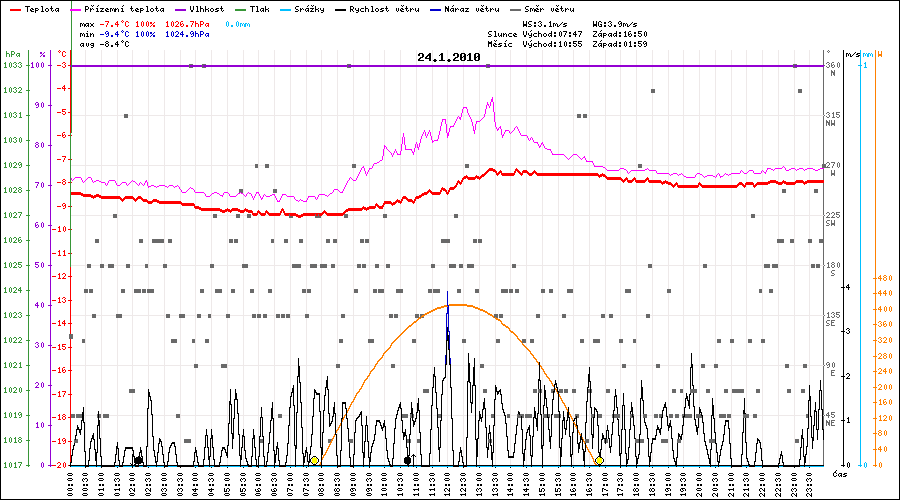Screen dimensions: 900x500
Task: Click the black moonset marker near 02:00
Action: [x=138, y=461]
